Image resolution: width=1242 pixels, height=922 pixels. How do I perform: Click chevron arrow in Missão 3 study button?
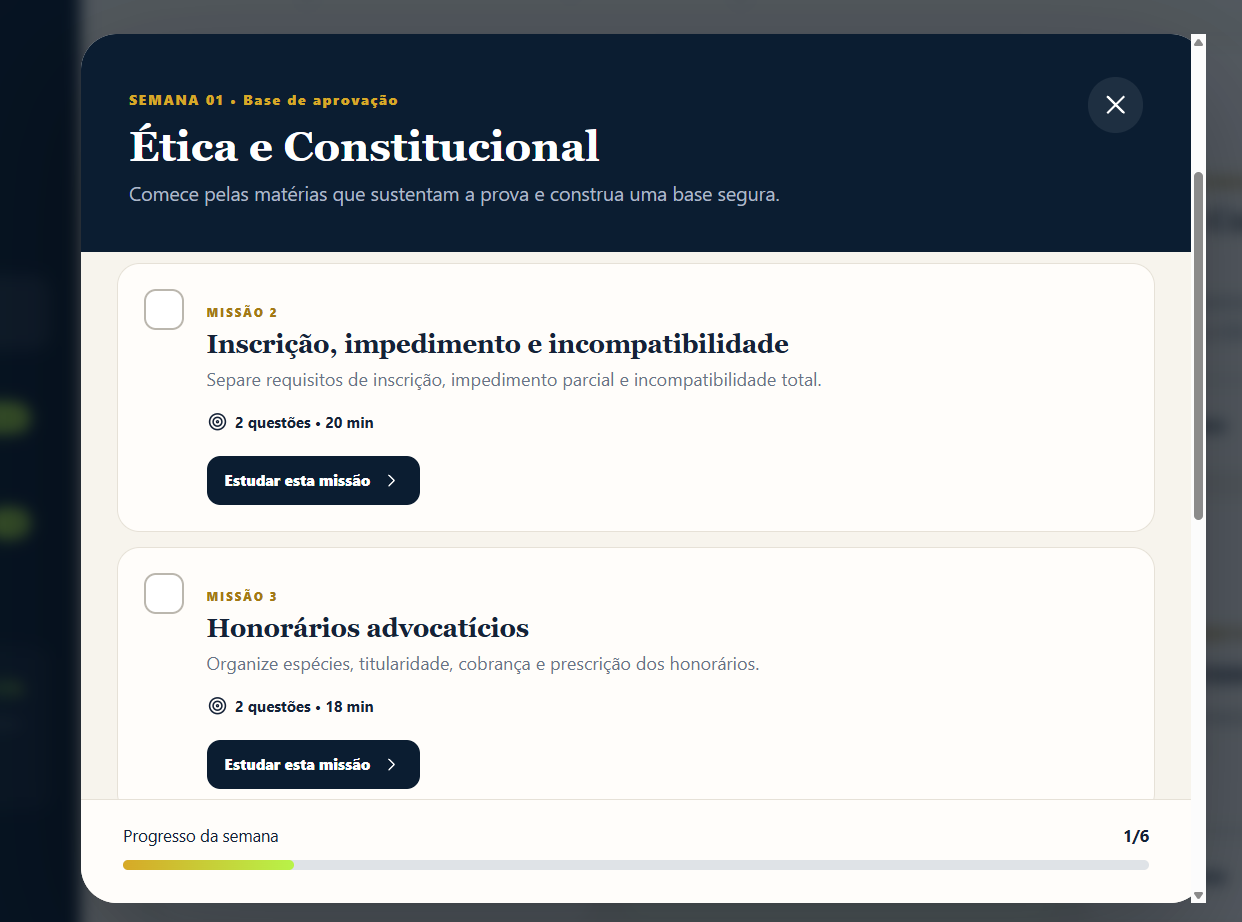(x=391, y=765)
